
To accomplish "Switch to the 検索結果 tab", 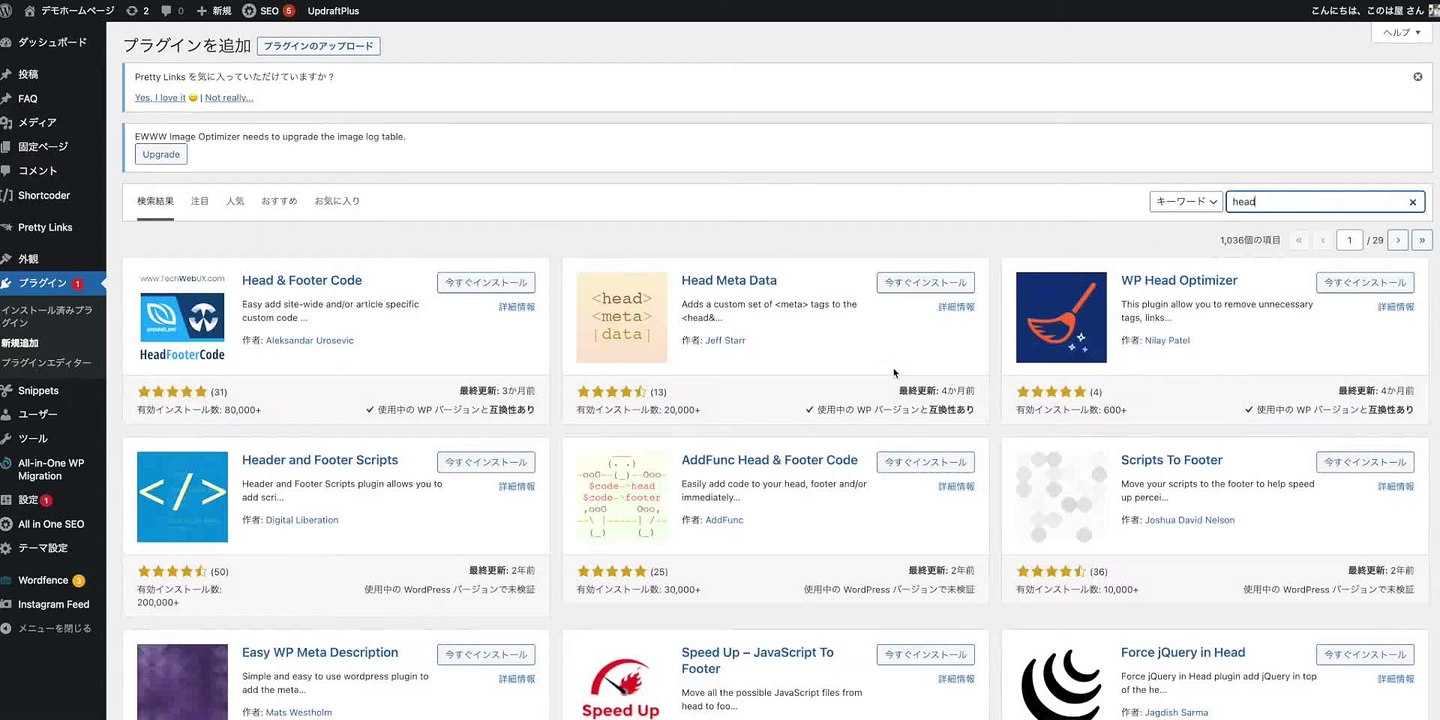I will (x=155, y=201).
